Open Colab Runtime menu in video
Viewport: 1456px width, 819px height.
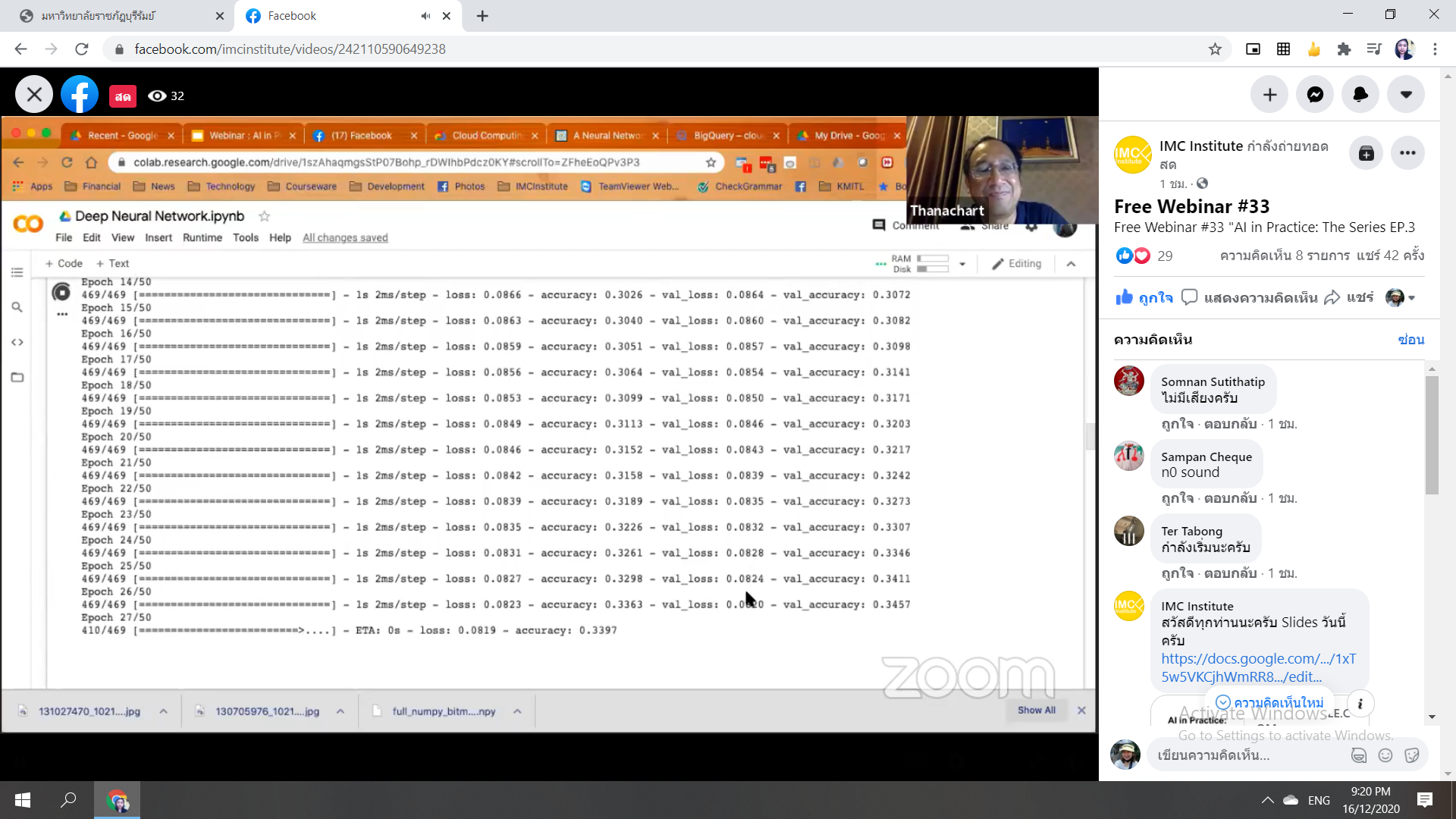click(202, 237)
